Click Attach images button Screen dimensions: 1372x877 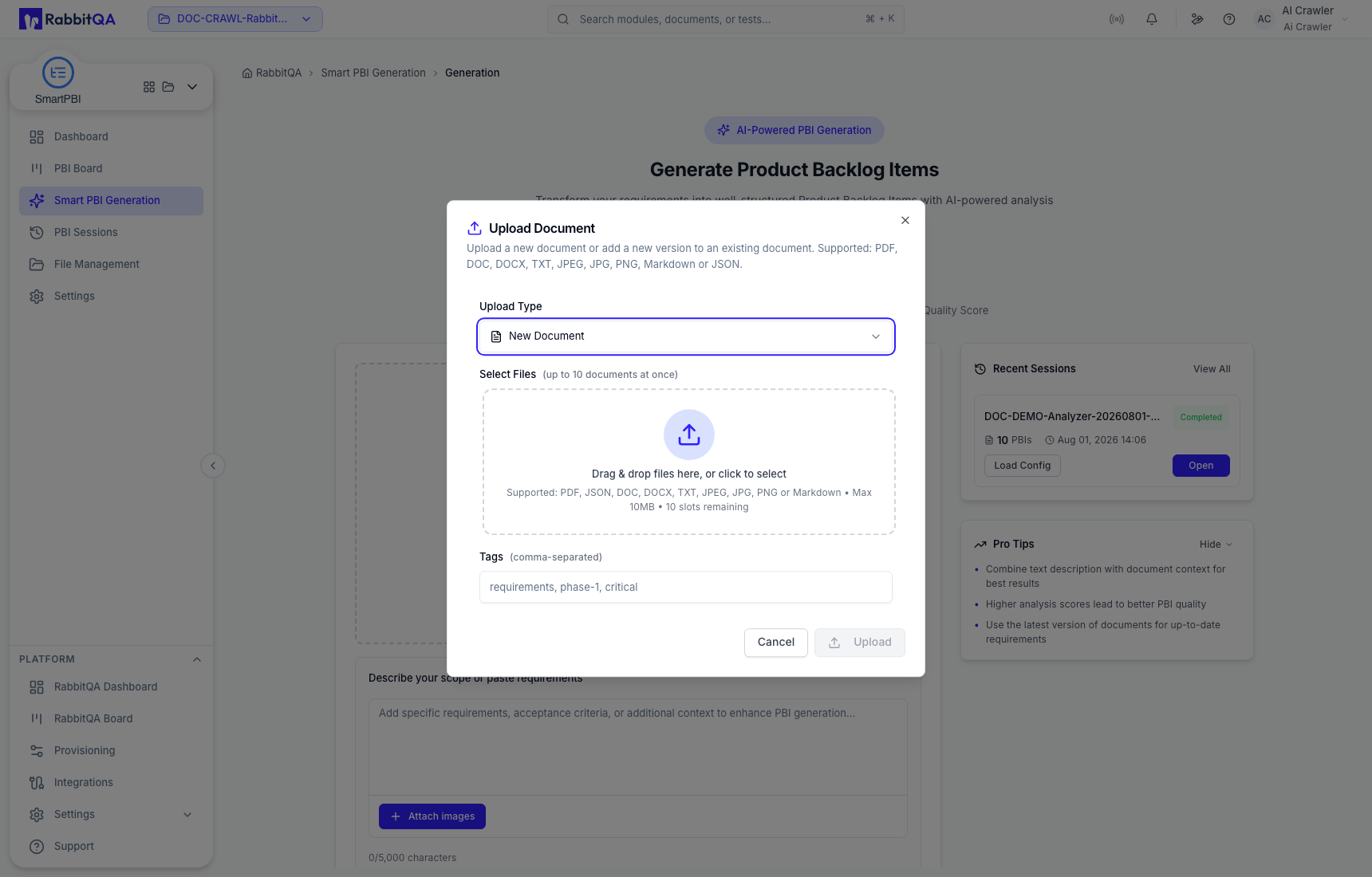click(432, 816)
